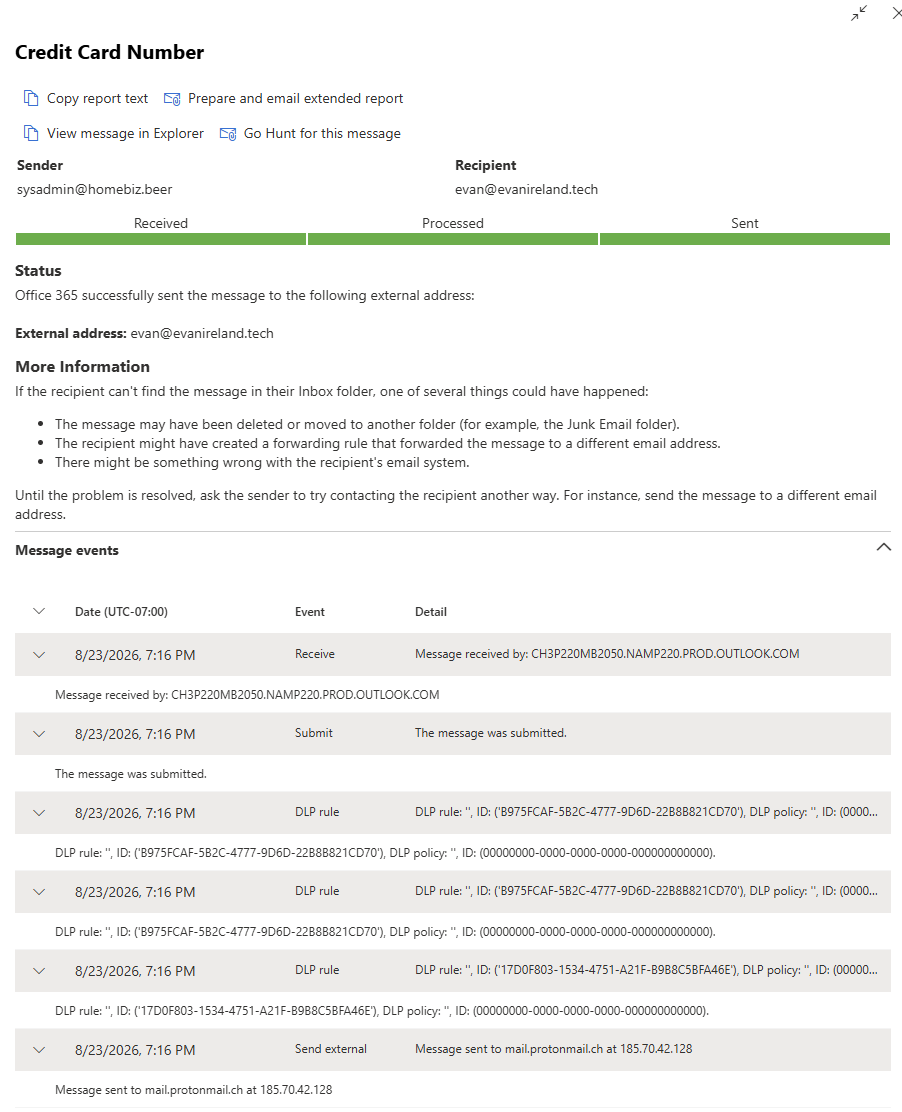The image size is (902, 1112).
Task: Shrink the panel using the collapse arrows icon
Action: point(859,13)
